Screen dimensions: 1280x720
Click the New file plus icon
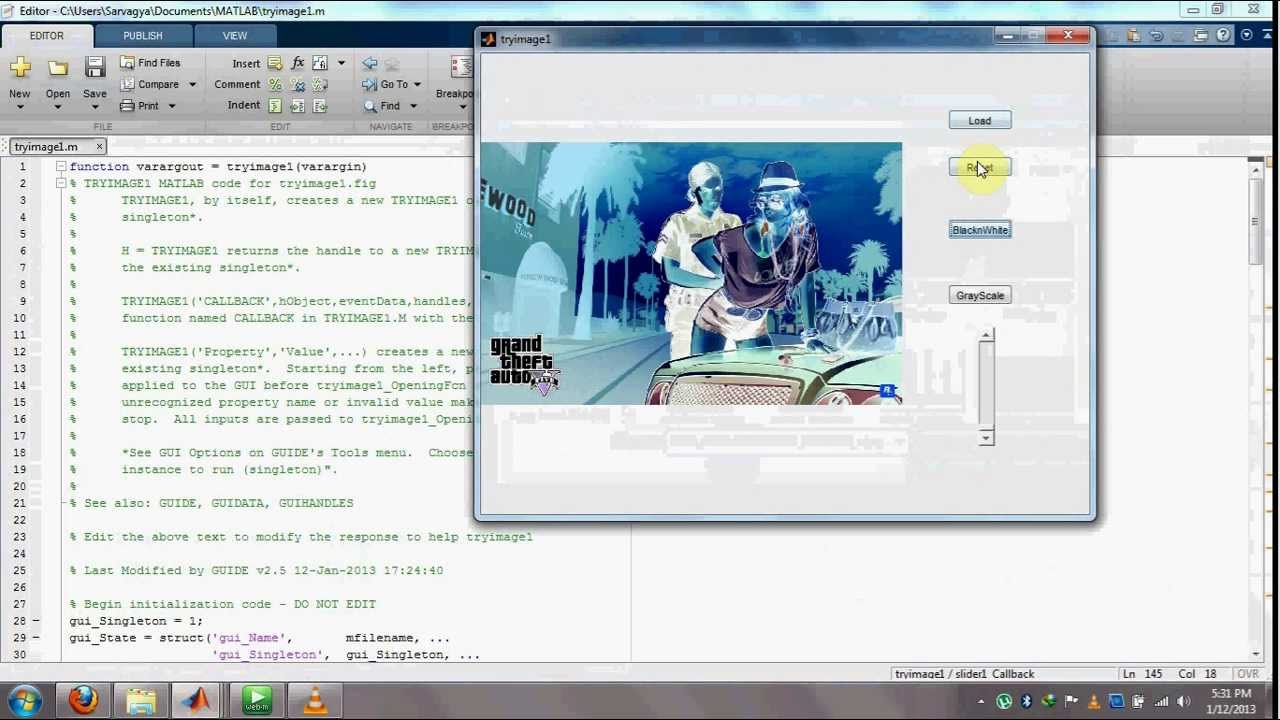pos(20,68)
